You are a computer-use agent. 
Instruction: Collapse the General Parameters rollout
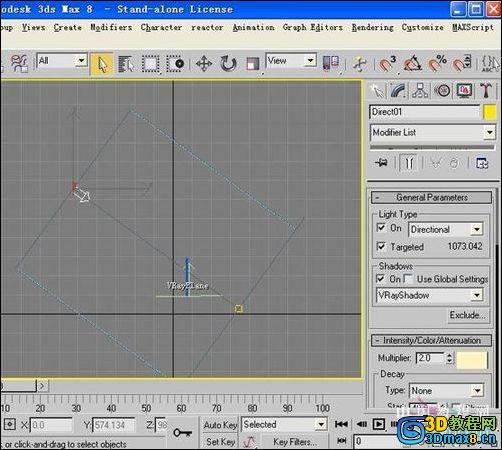coord(431,197)
